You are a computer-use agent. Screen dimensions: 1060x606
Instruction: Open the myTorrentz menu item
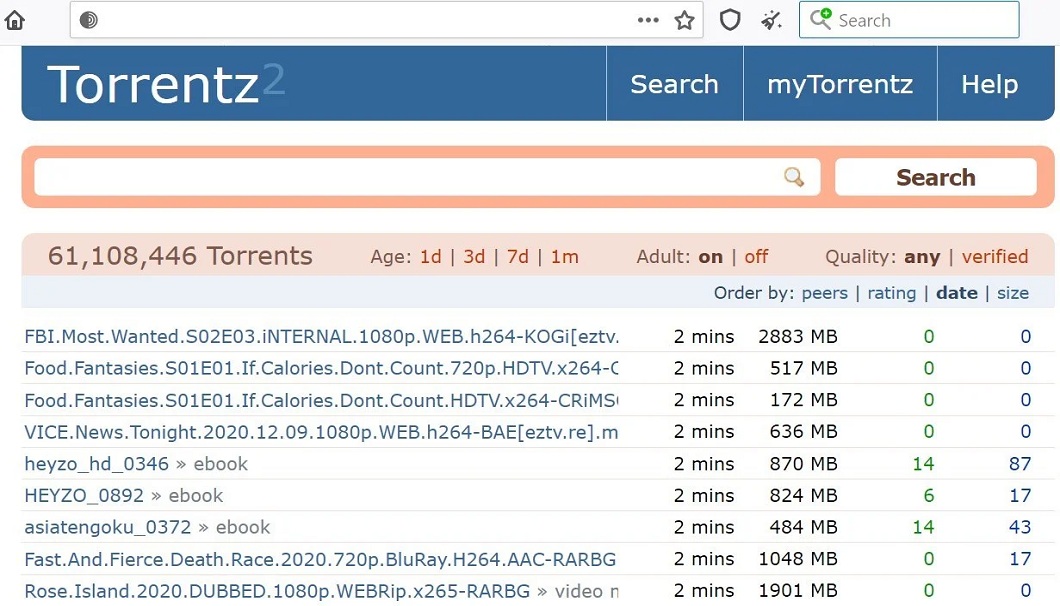(839, 84)
